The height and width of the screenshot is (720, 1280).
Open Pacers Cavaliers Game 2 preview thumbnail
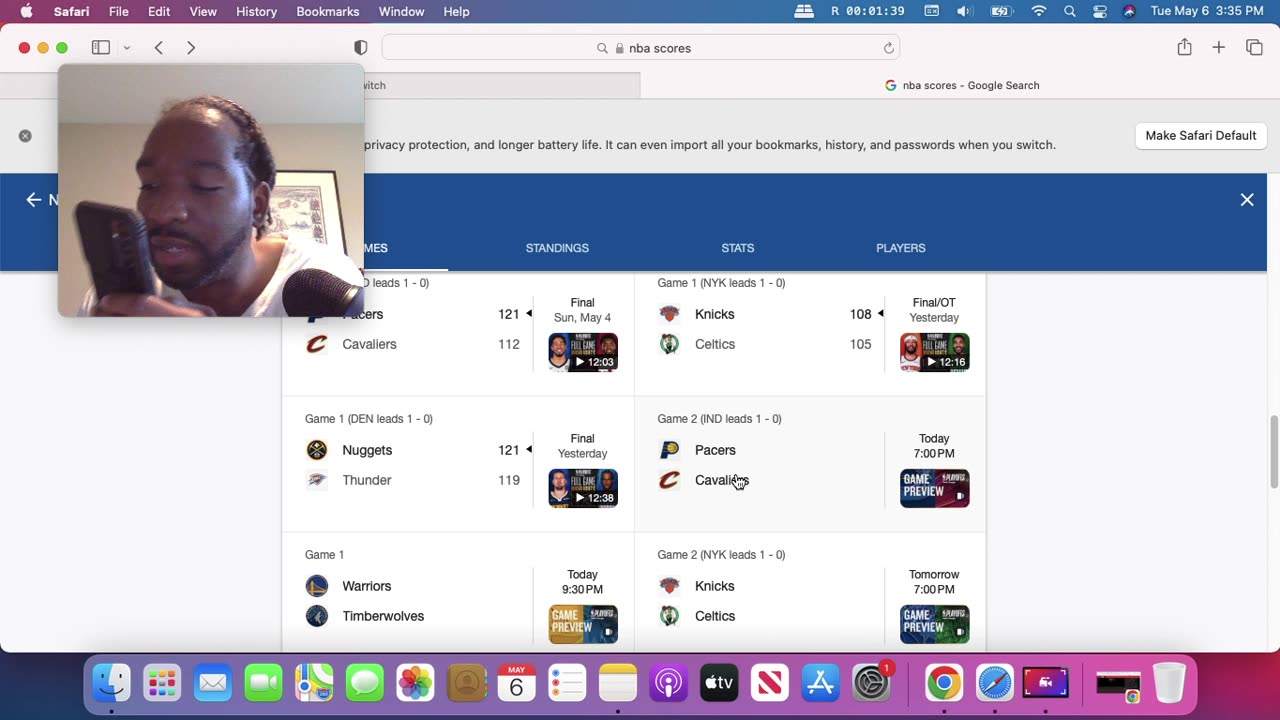click(934, 488)
